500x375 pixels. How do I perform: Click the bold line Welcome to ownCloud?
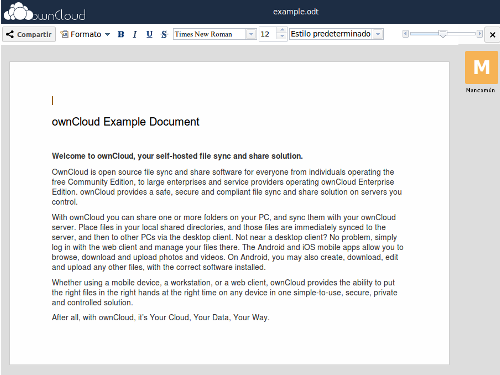click(177, 156)
